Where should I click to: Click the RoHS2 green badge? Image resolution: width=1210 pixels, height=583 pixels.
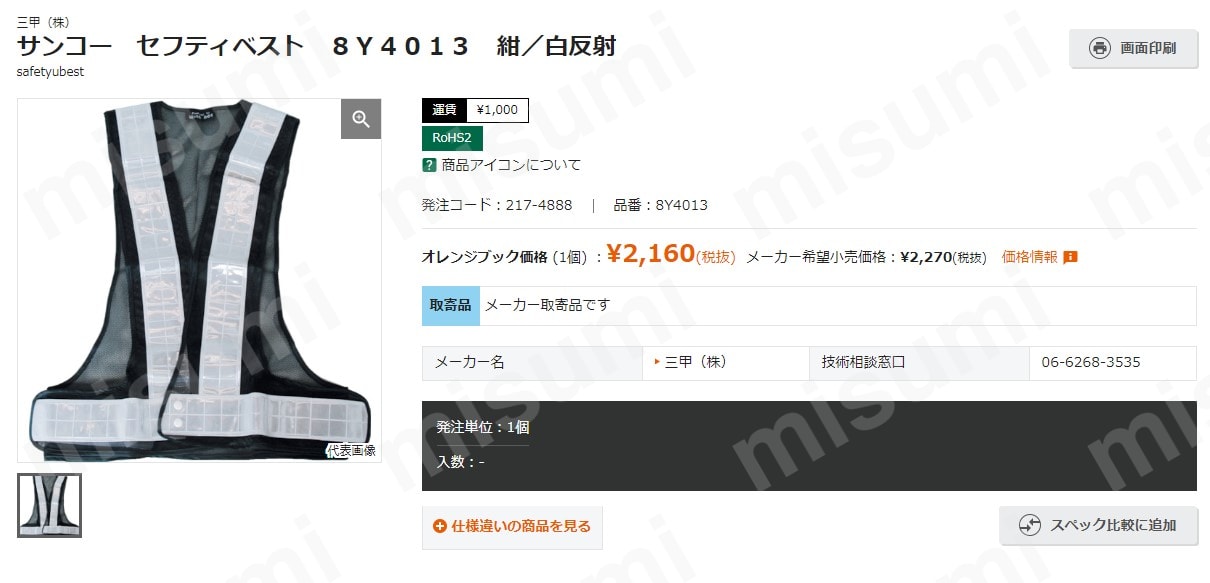[452, 138]
